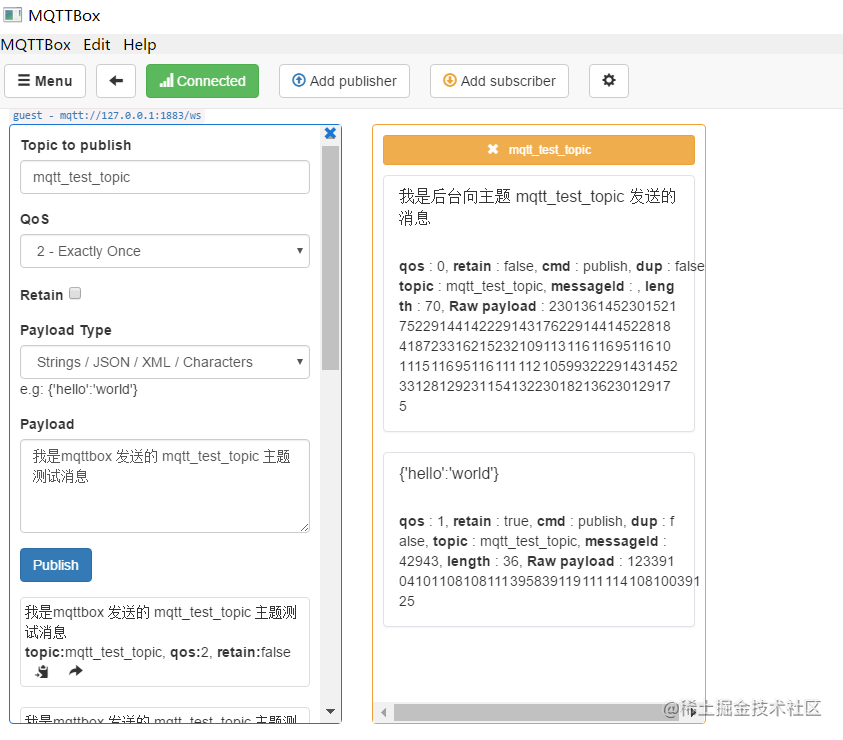Click Topic to publish input field
This screenshot has width=843, height=740.
[165, 177]
